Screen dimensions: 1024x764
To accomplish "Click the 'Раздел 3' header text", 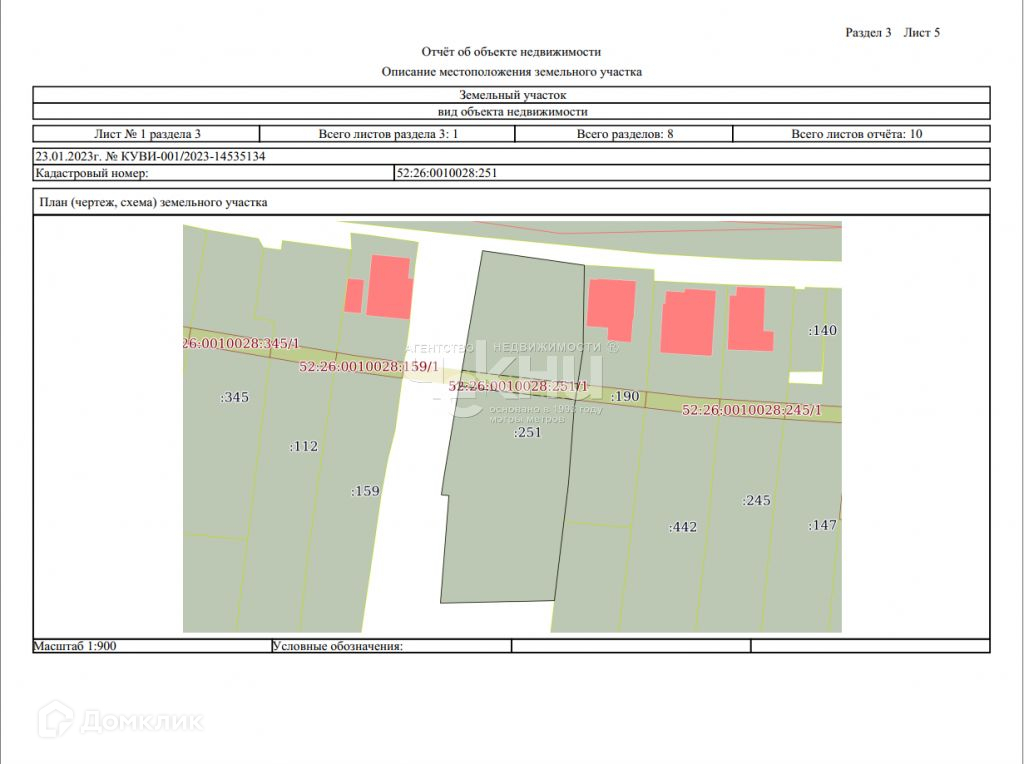I will coord(868,33).
